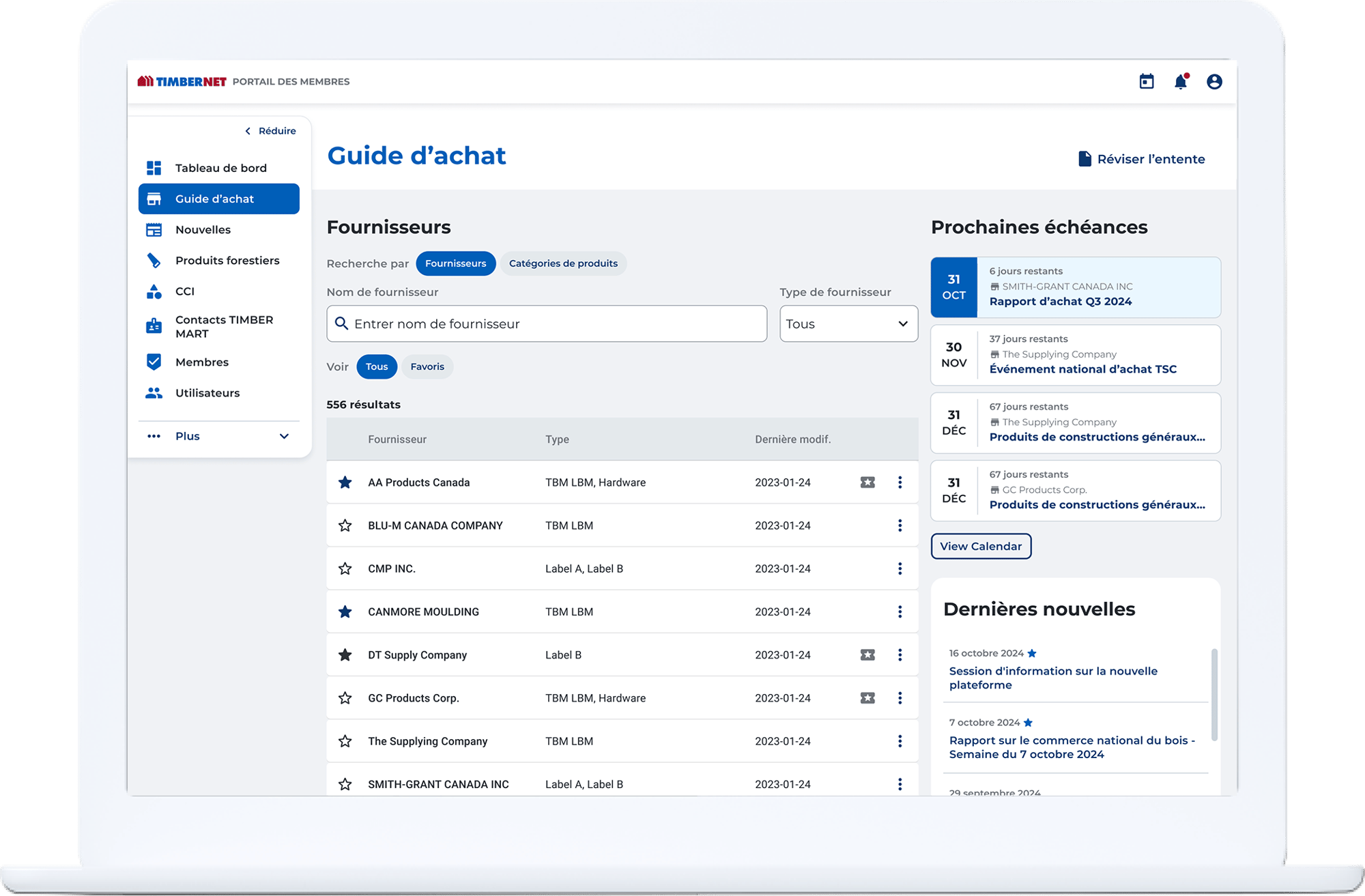Star SMITH-GRANT CANADA INC row
Viewport: 1365px width, 896px height.
(345, 784)
